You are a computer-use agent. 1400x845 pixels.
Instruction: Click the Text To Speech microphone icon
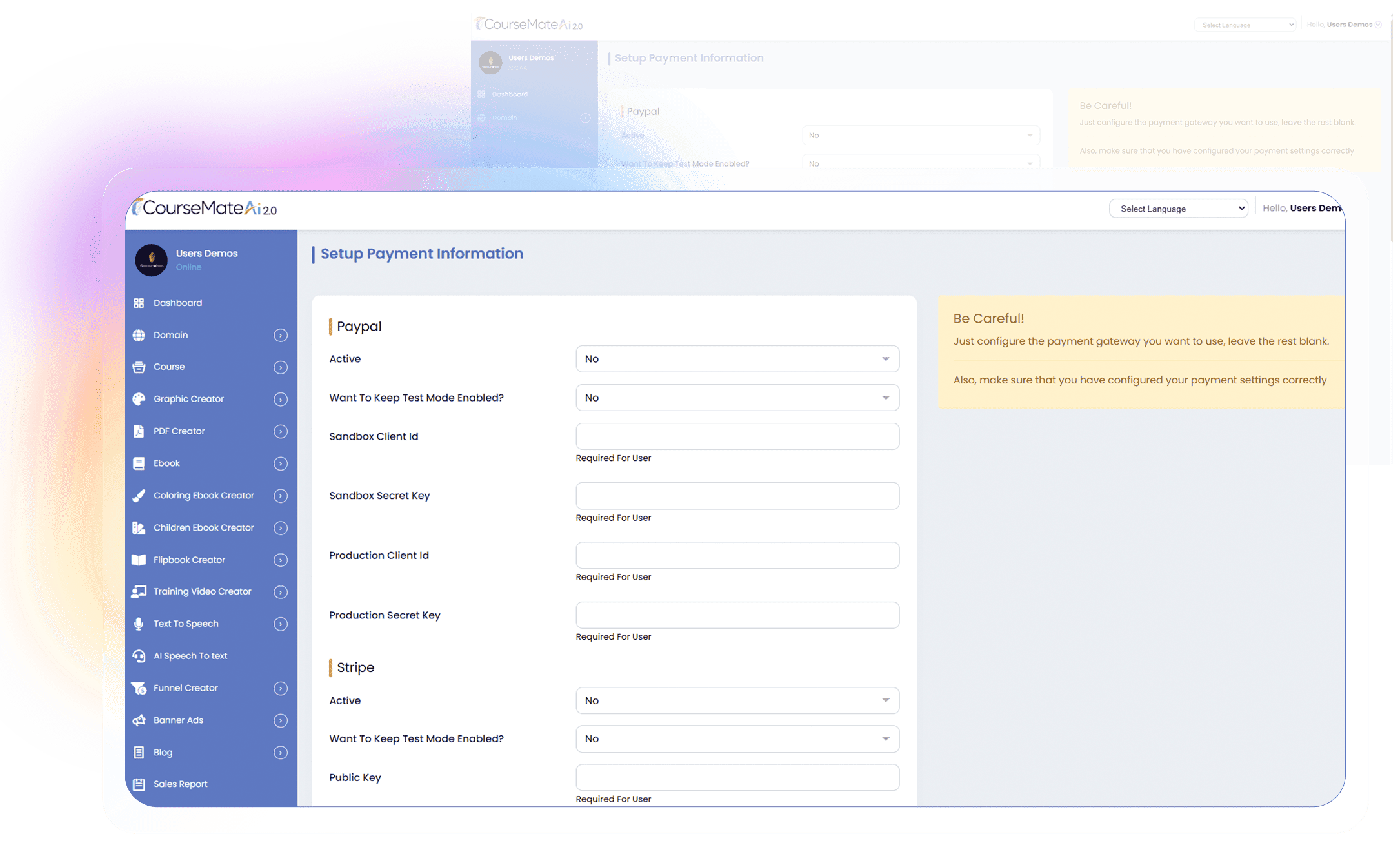pos(139,624)
